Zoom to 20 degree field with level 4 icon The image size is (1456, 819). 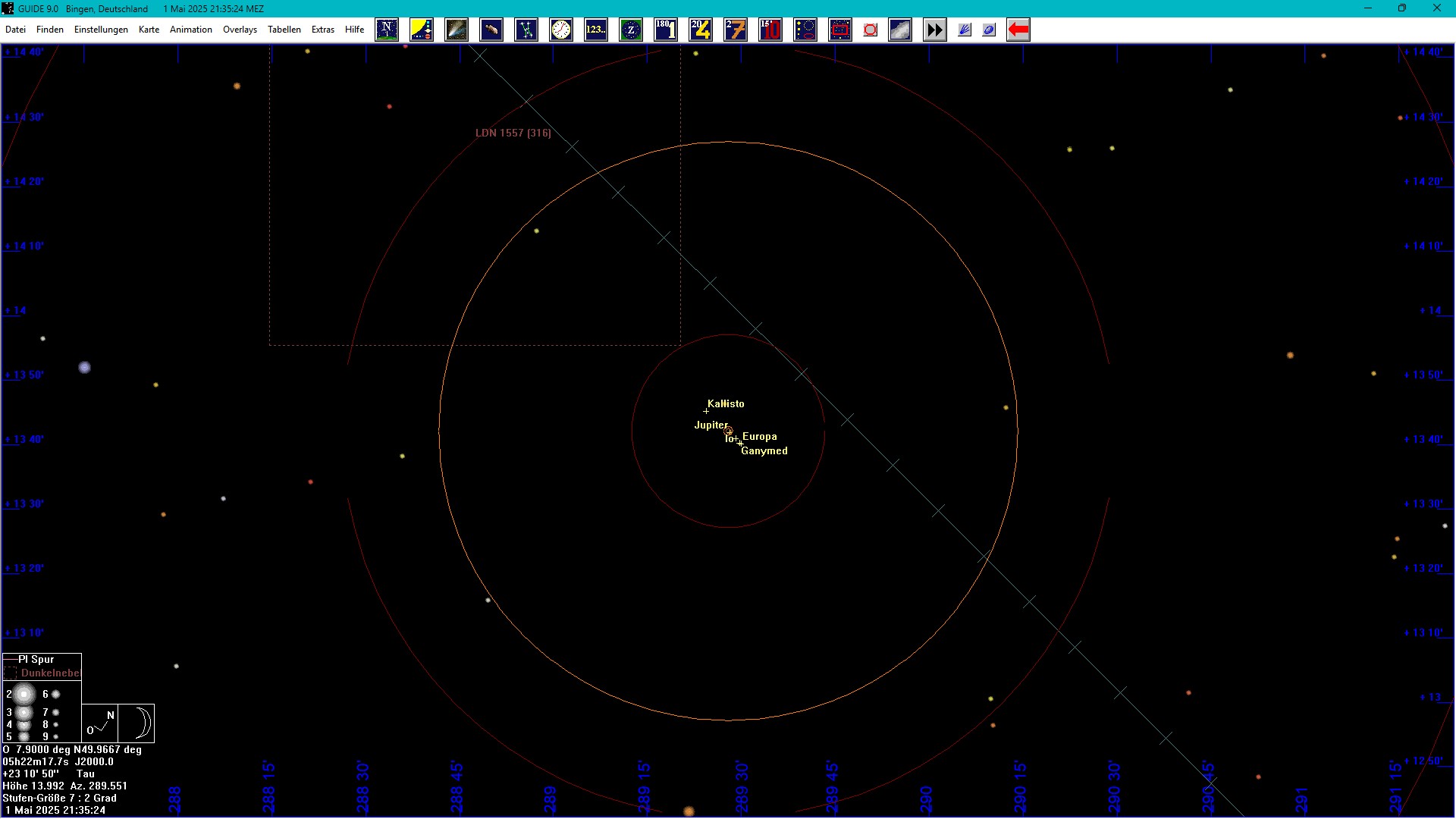(x=701, y=30)
